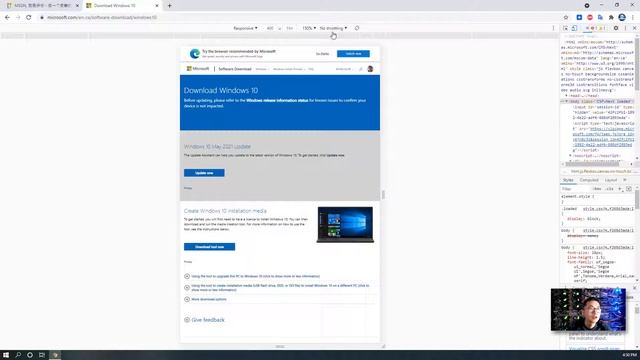Open the Software Download header link
Viewport: 640px width, 360px height.
(x=235, y=69)
